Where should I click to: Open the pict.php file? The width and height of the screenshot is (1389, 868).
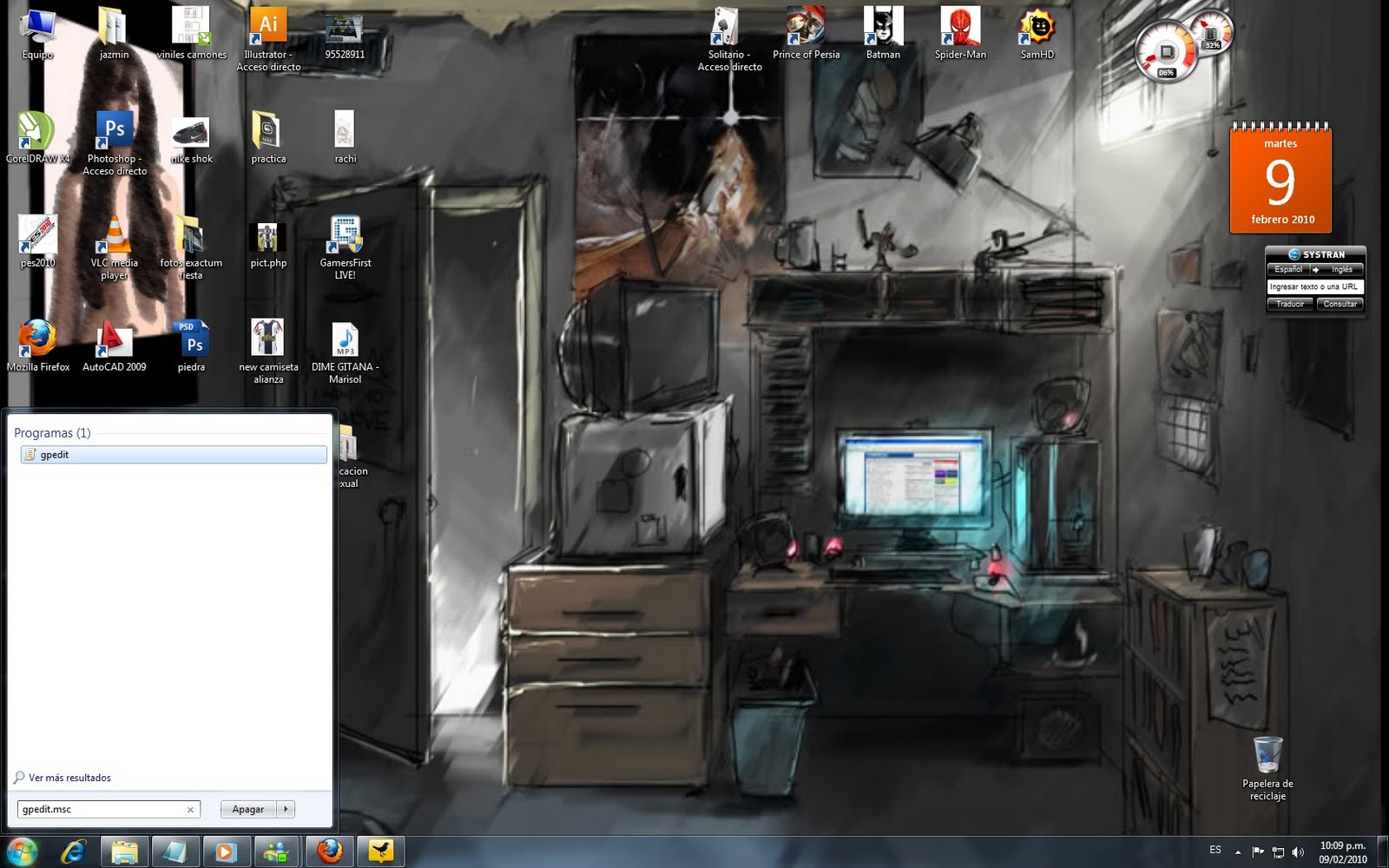coord(268,243)
